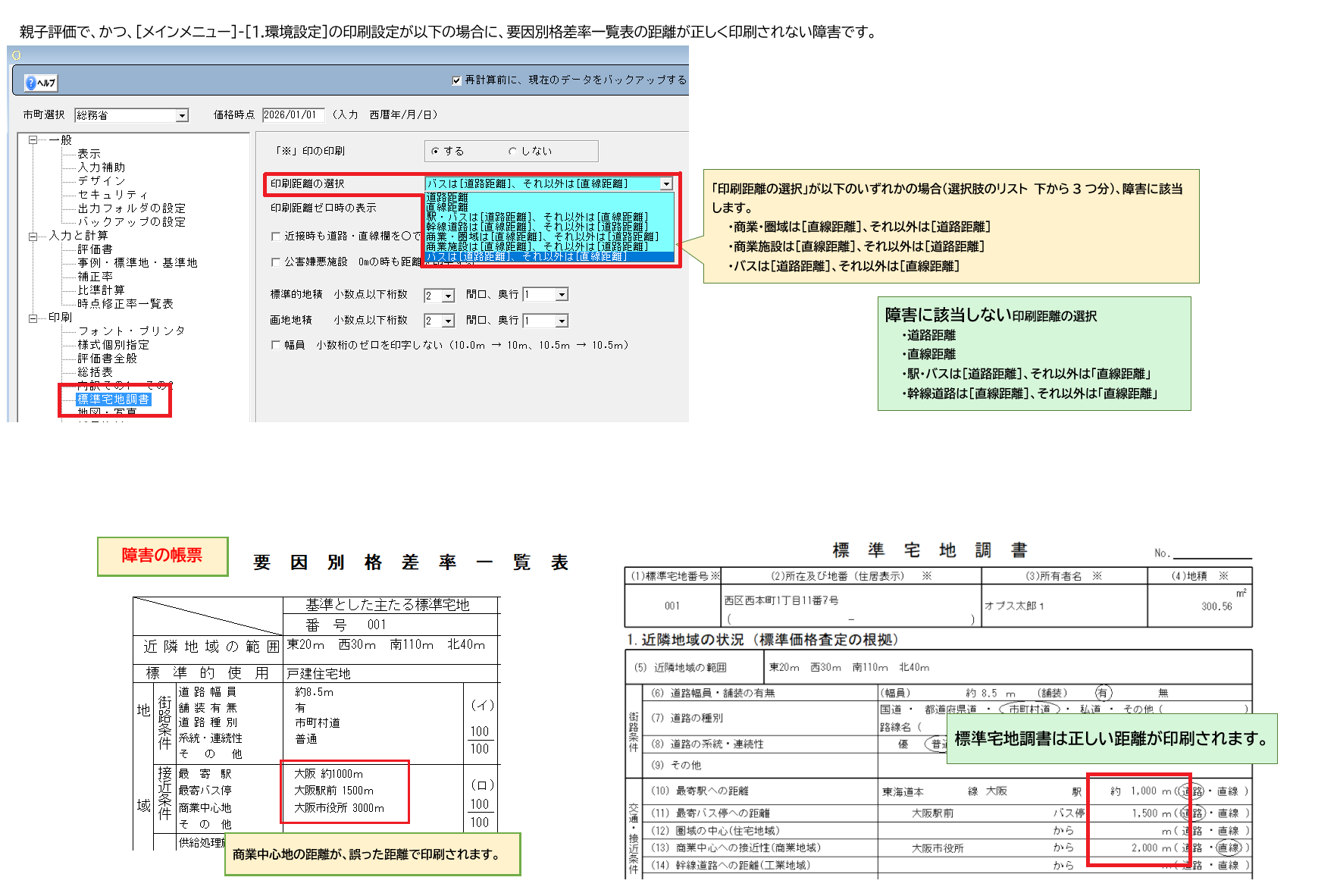The image size is (1318, 896).
Task: Enable 近接時も道路・直線欄 checkbox
Action: (276, 237)
